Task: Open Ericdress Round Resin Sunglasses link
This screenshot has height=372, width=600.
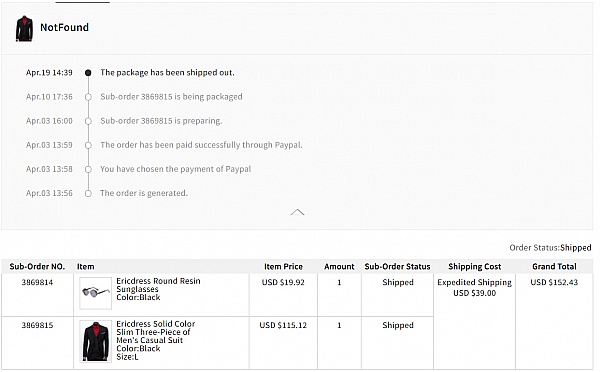Action: coord(158,285)
